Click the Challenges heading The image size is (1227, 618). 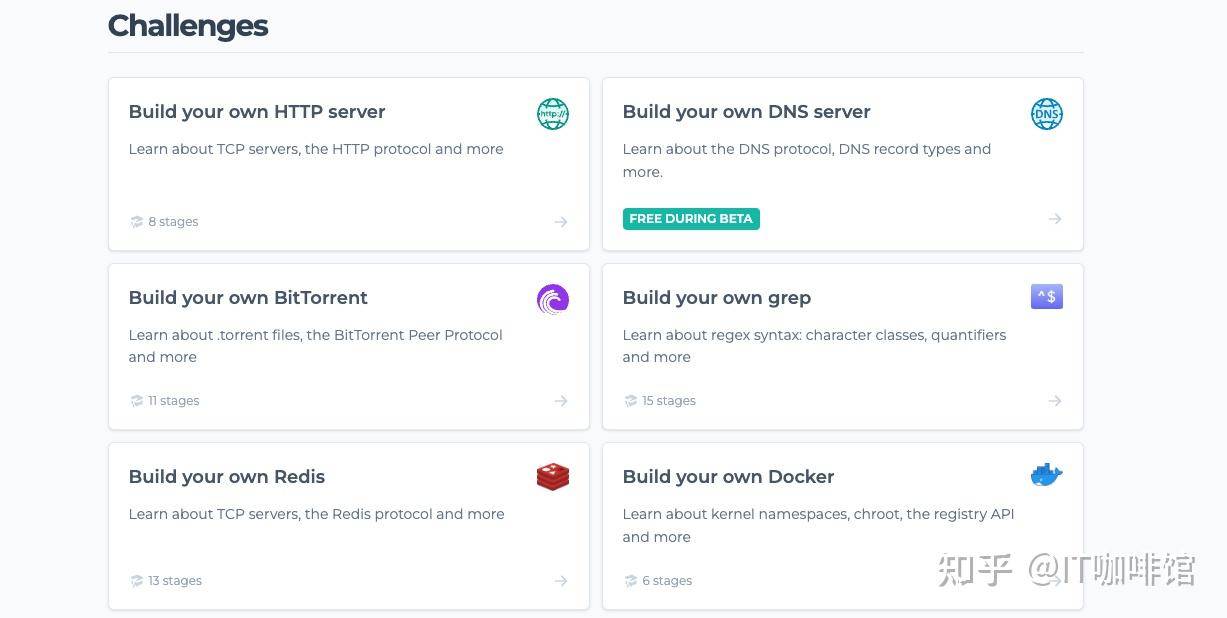pyautogui.click(x=188, y=26)
